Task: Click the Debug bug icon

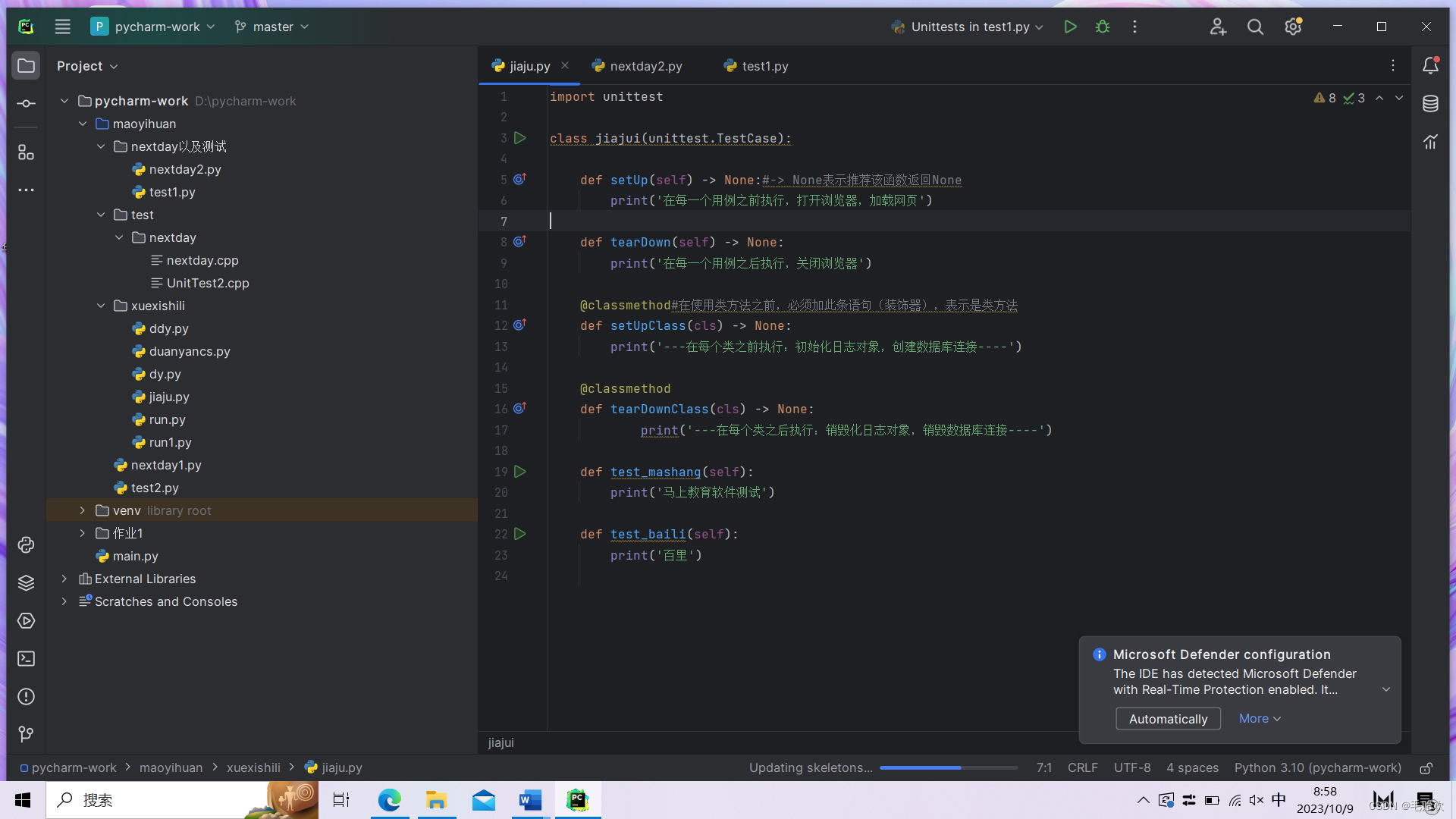Action: [x=1103, y=27]
